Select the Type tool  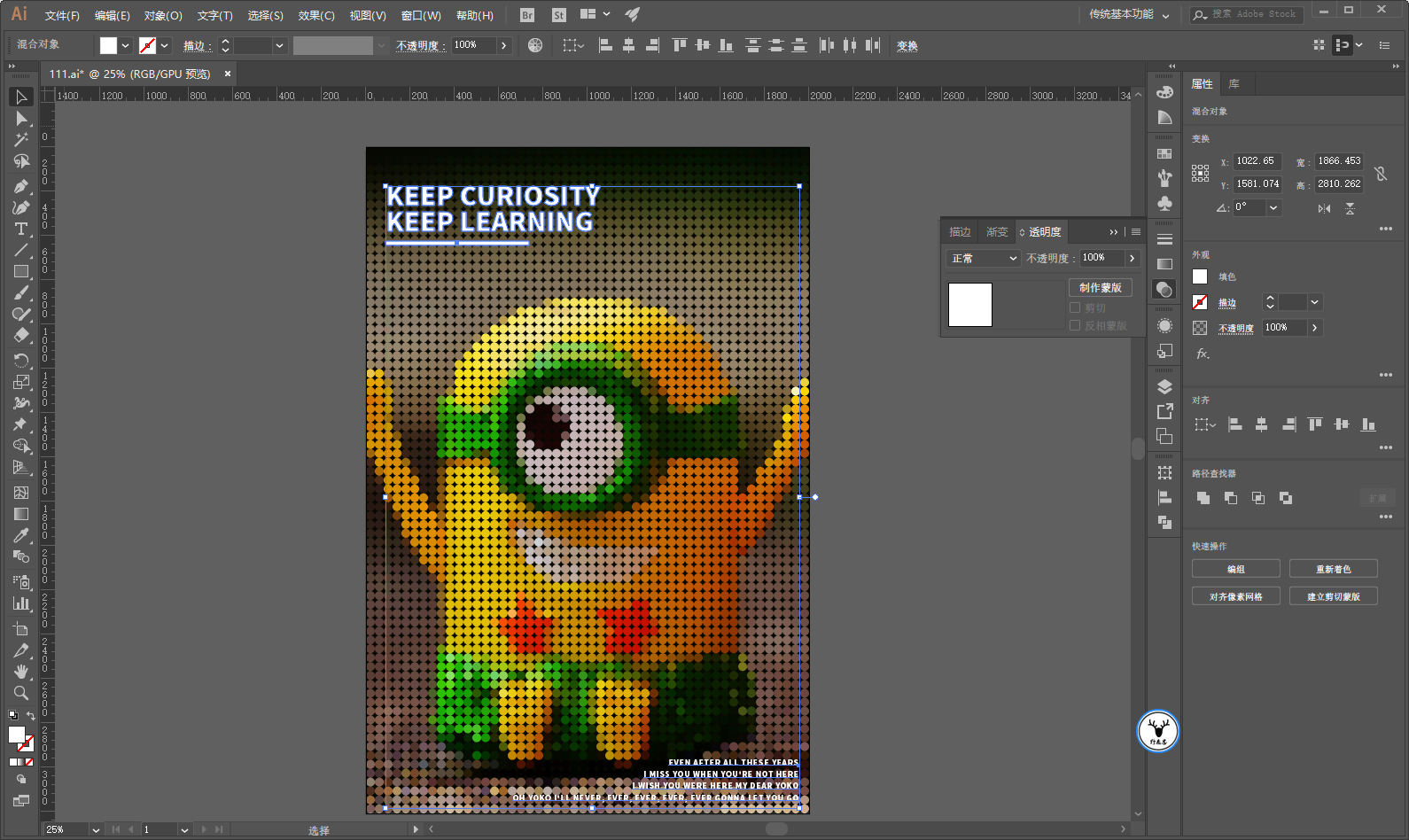21,229
